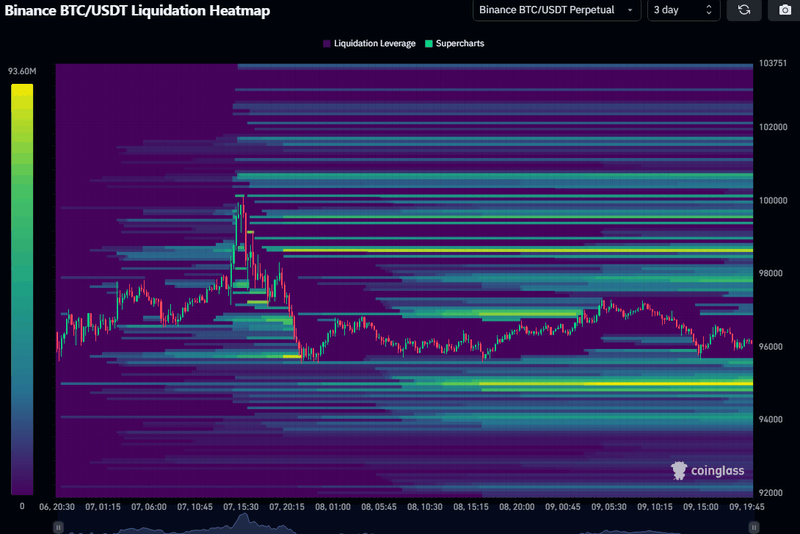This screenshot has width=800, height=534.
Task: Click the 09, 05:30 time axis label
Action: [x=609, y=506]
